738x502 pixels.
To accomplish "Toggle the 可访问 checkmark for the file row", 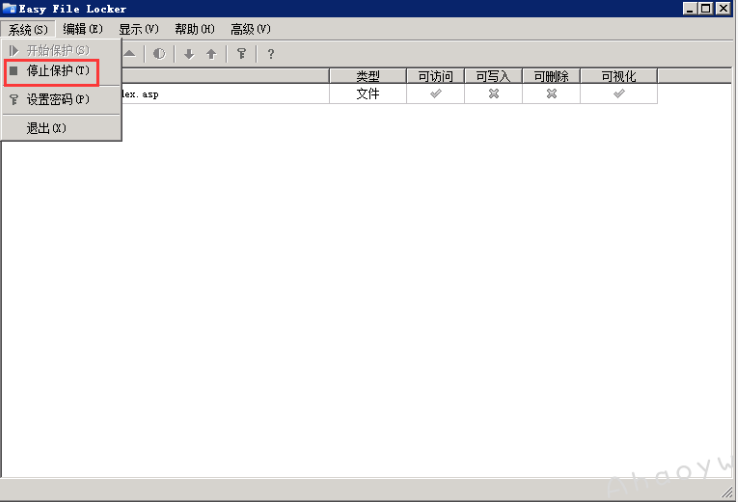I will [x=435, y=94].
